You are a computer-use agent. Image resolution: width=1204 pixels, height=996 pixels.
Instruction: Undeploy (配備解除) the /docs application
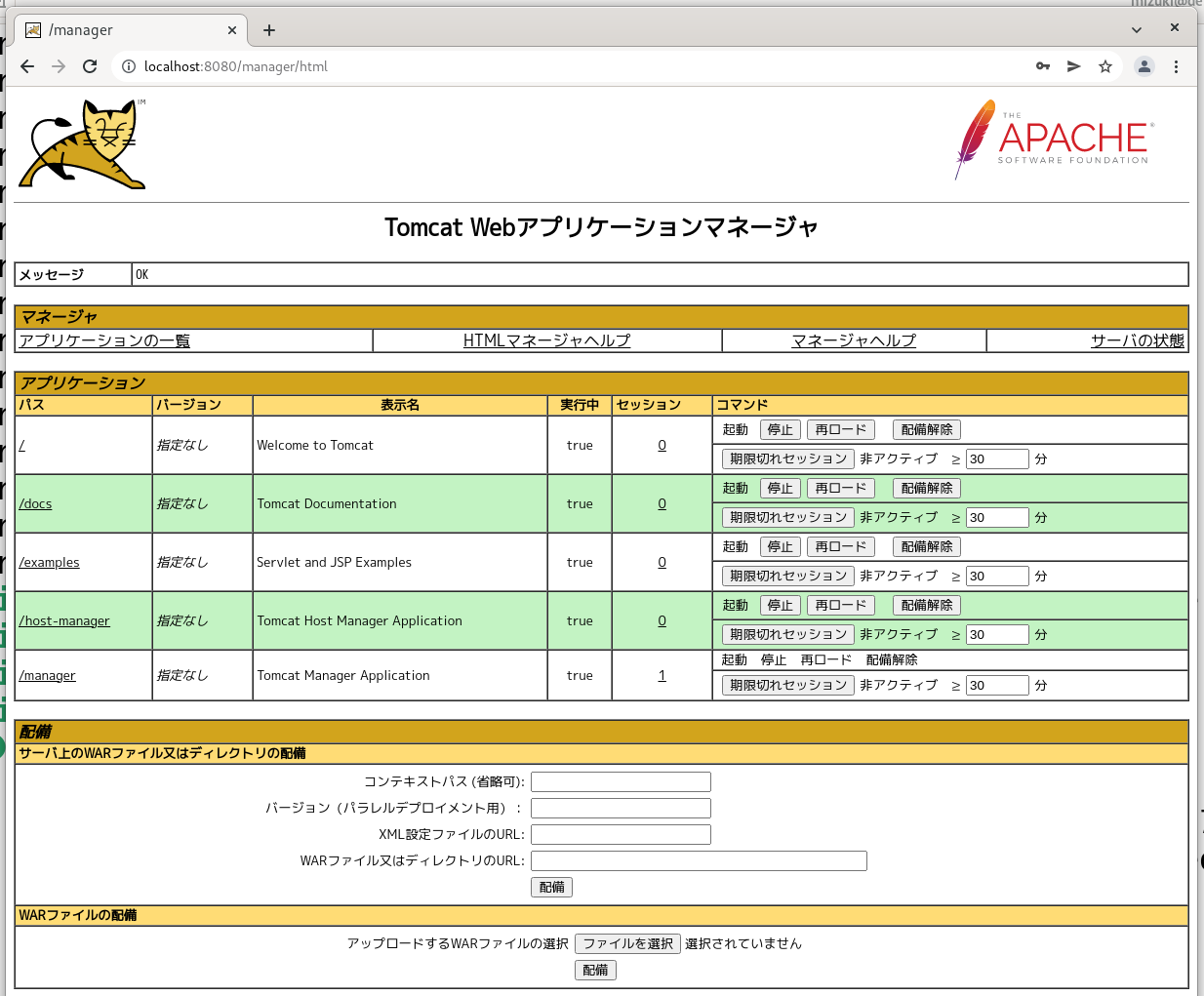pos(927,489)
